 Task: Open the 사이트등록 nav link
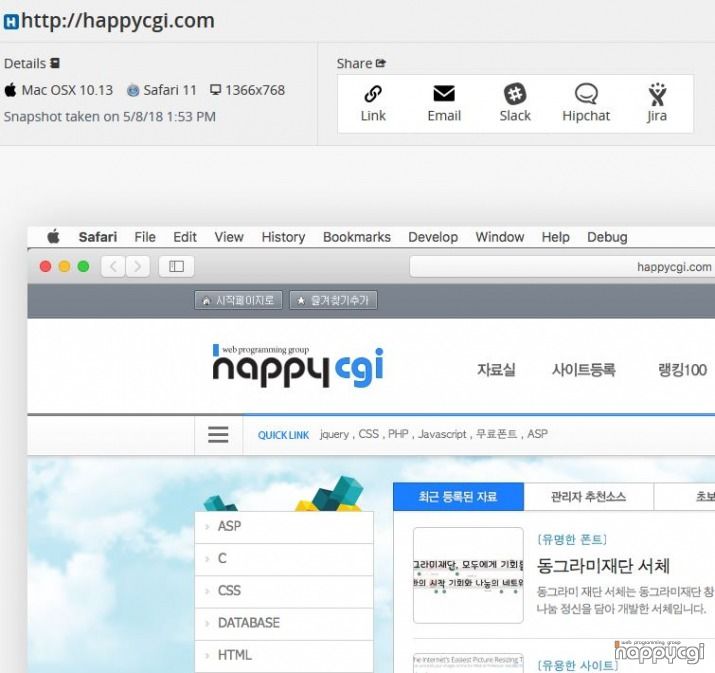tap(584, 370)
